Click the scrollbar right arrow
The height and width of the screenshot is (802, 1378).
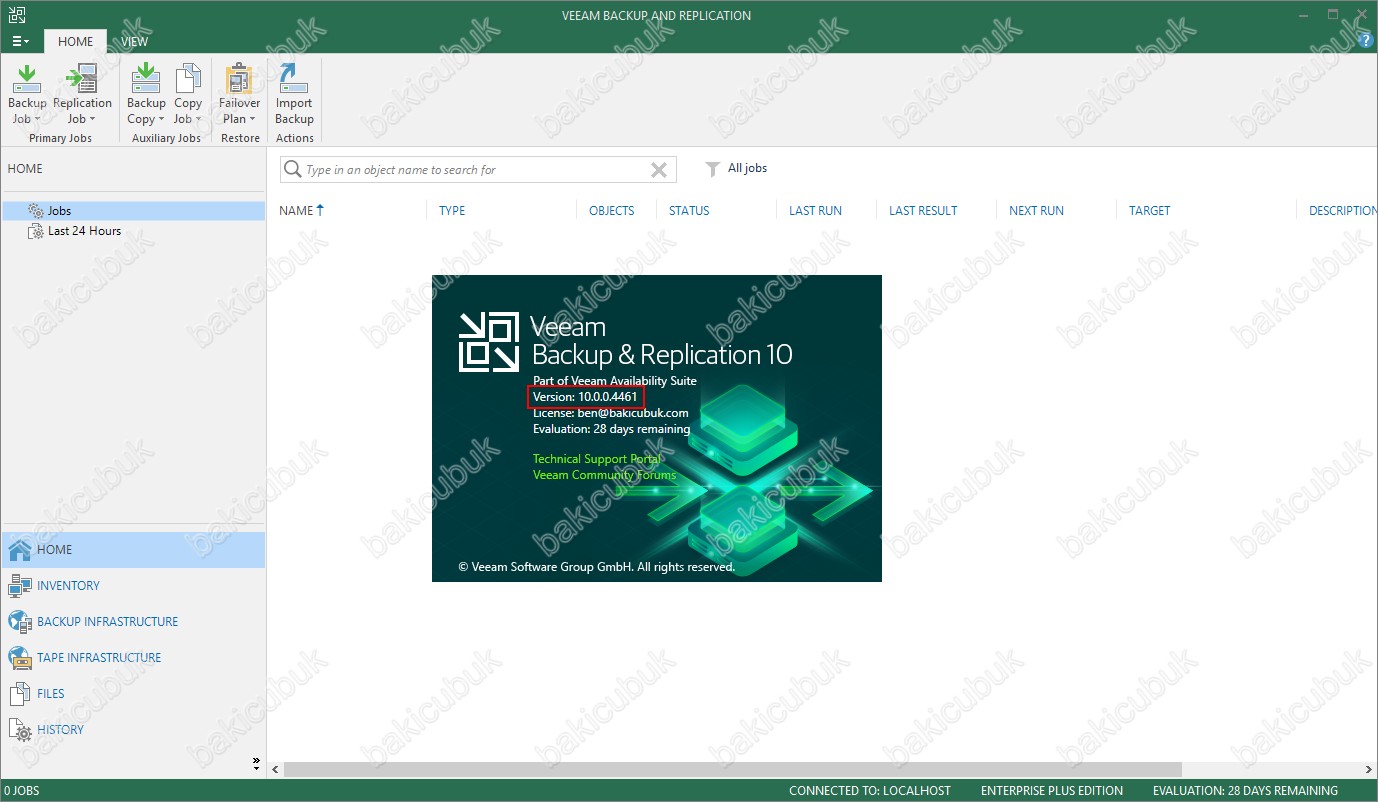click(x=1368, y=770)
